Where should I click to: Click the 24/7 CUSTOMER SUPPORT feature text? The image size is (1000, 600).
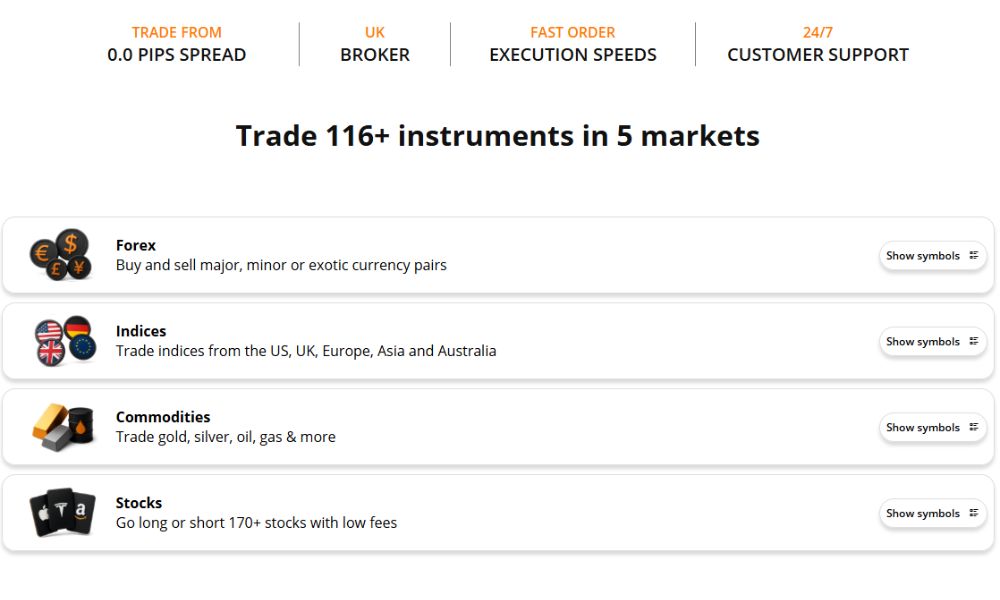[818, 55]
